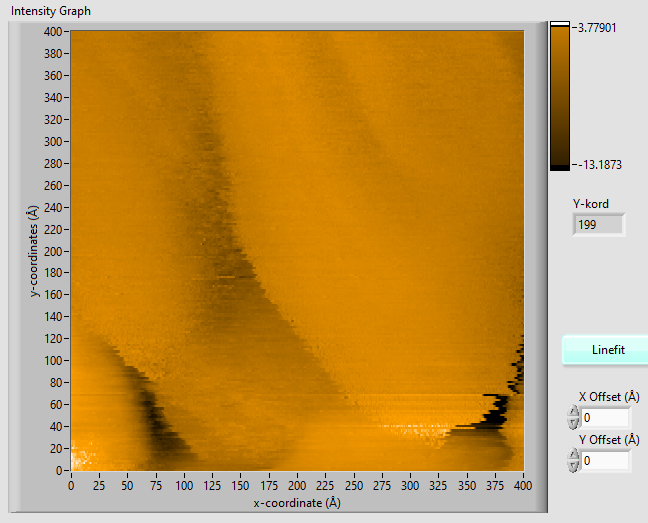Click the middle of the color ramp bar
Screen dimensions: 648x523
(x=559, y=95)
